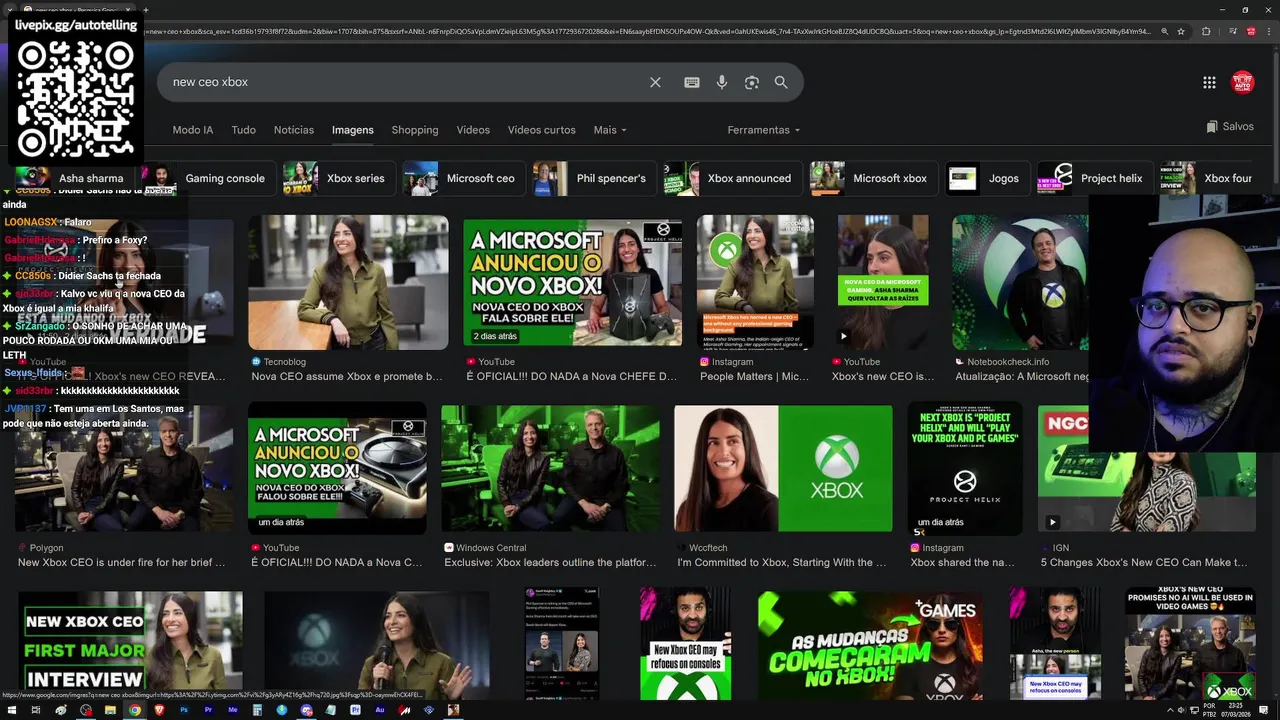
Task: Open the 'New Xbox CEO First Major Interview' thumbnail
Action: pos(130,645)
